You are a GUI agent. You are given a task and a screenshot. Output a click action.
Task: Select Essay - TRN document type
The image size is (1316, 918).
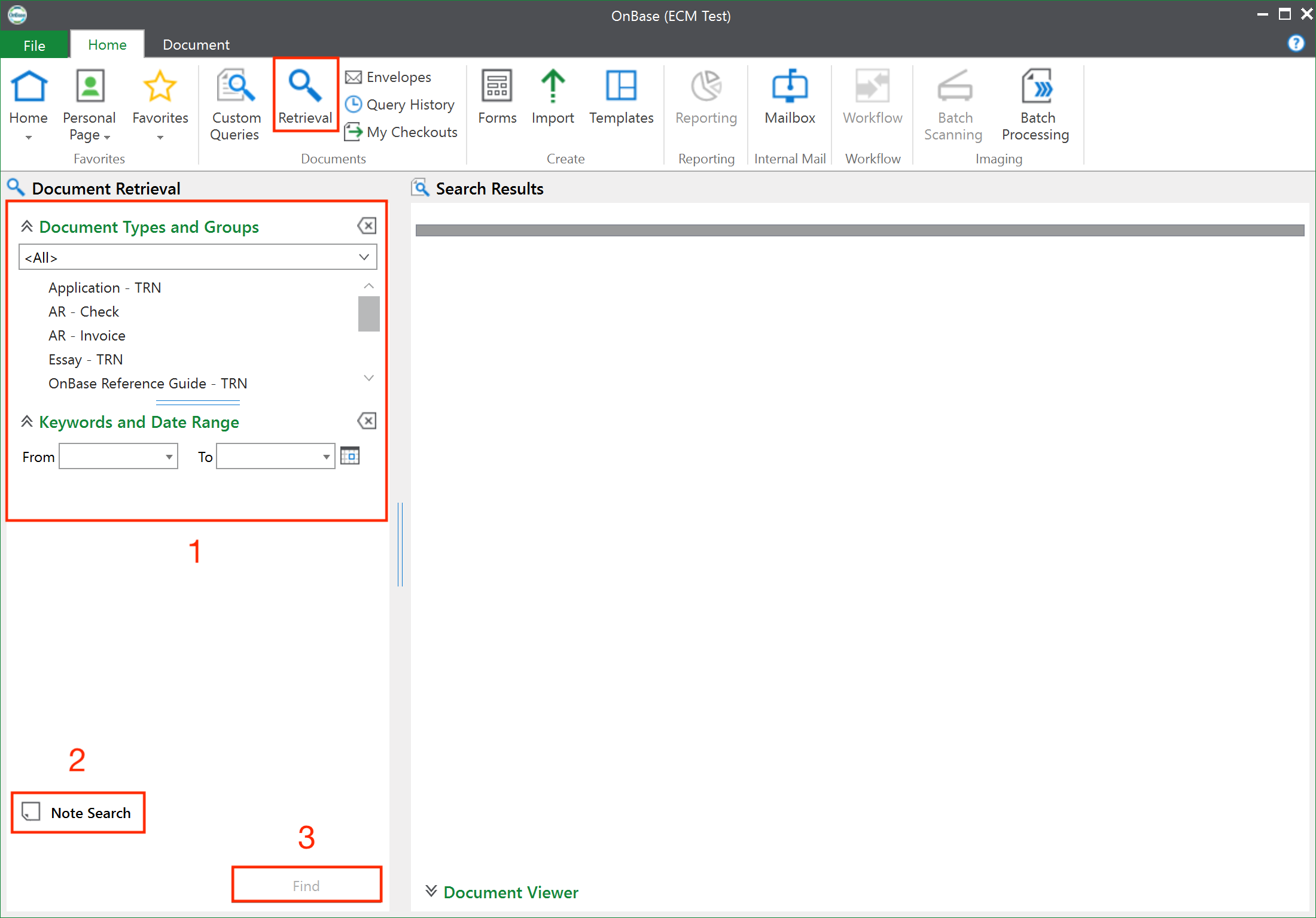86,360
